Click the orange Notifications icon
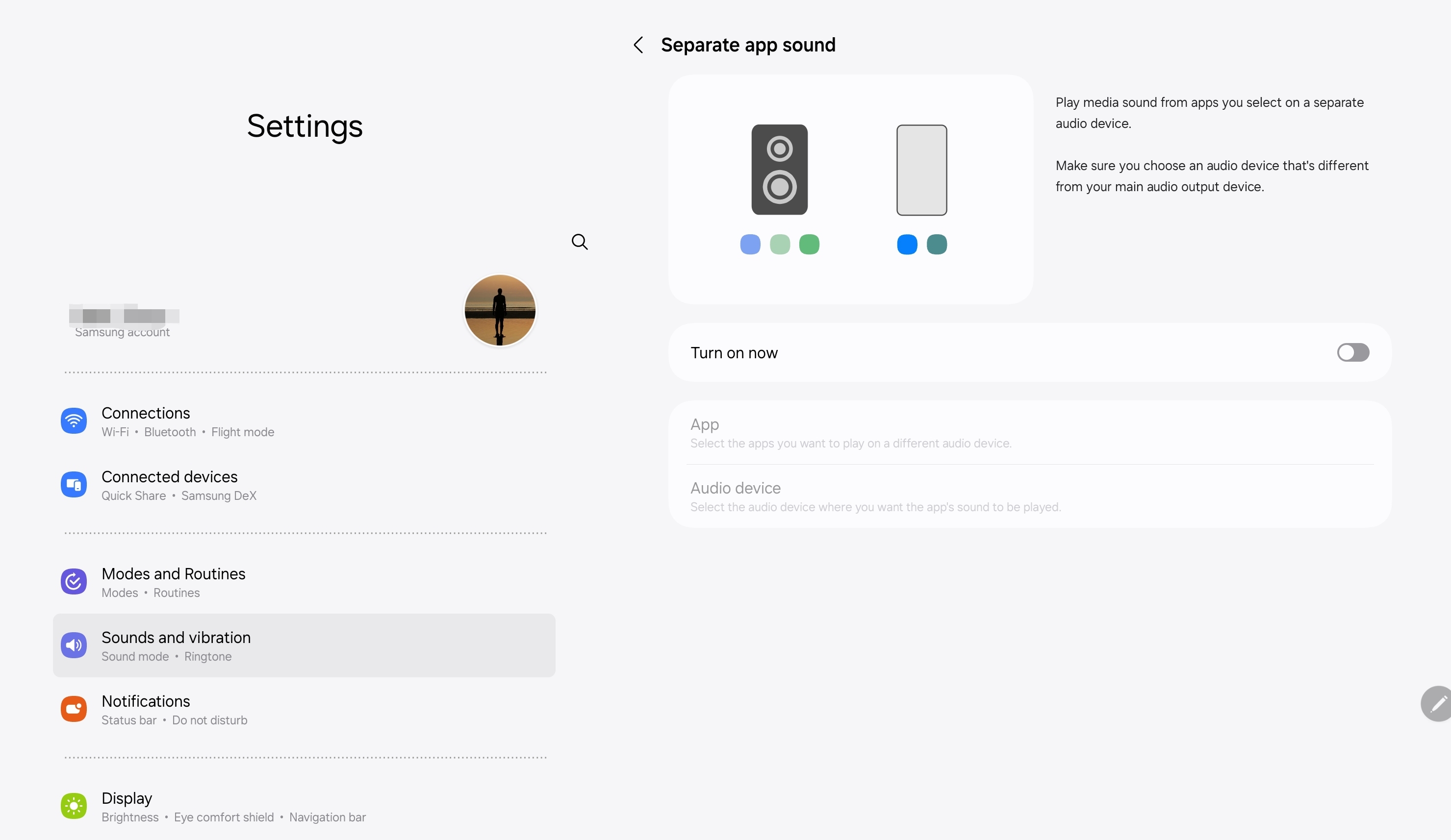This screenshot has width=1451, height=840. click(74, 709)
